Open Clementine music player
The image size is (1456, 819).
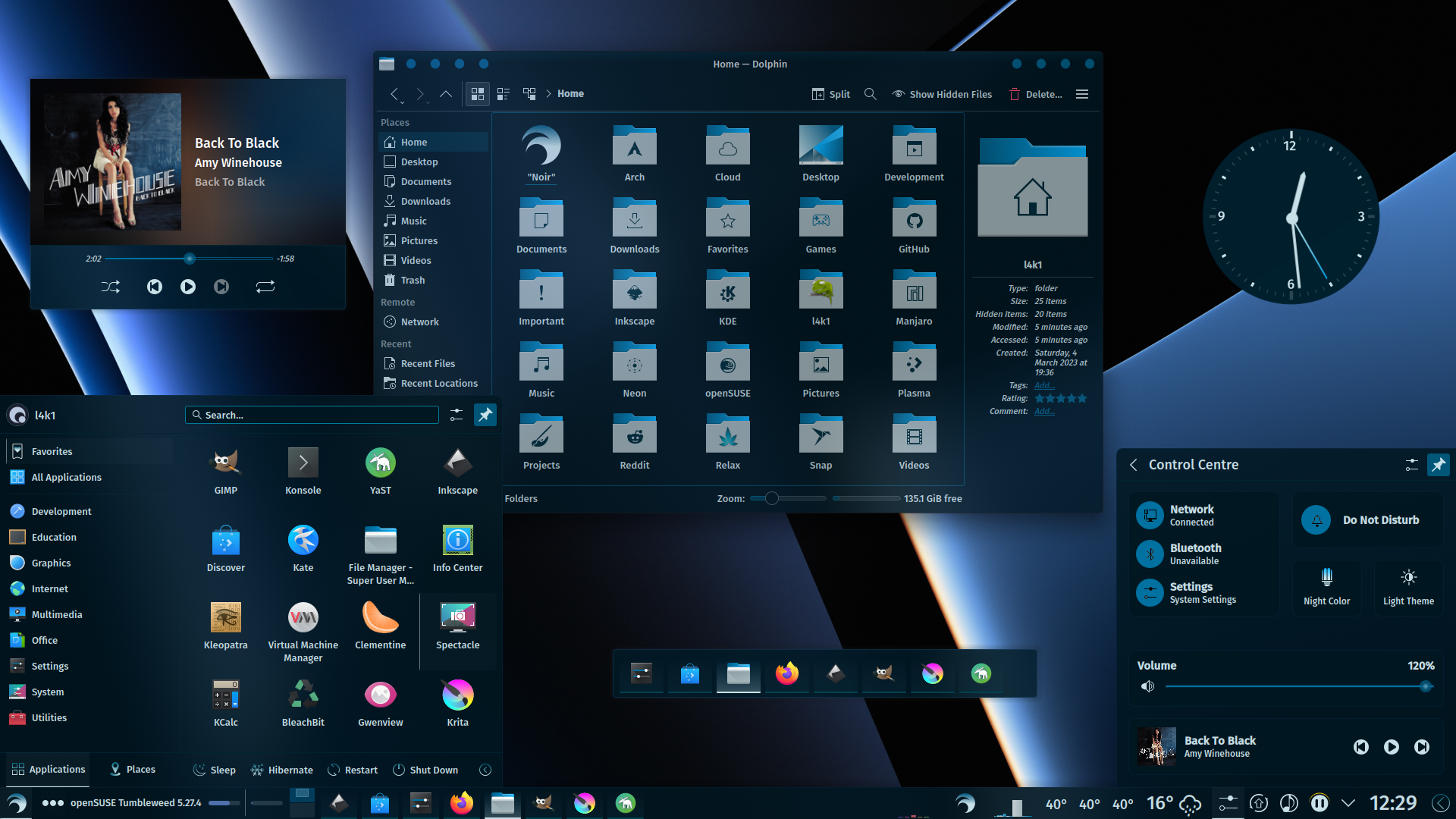pyautogui.click(x=380, y=626)
